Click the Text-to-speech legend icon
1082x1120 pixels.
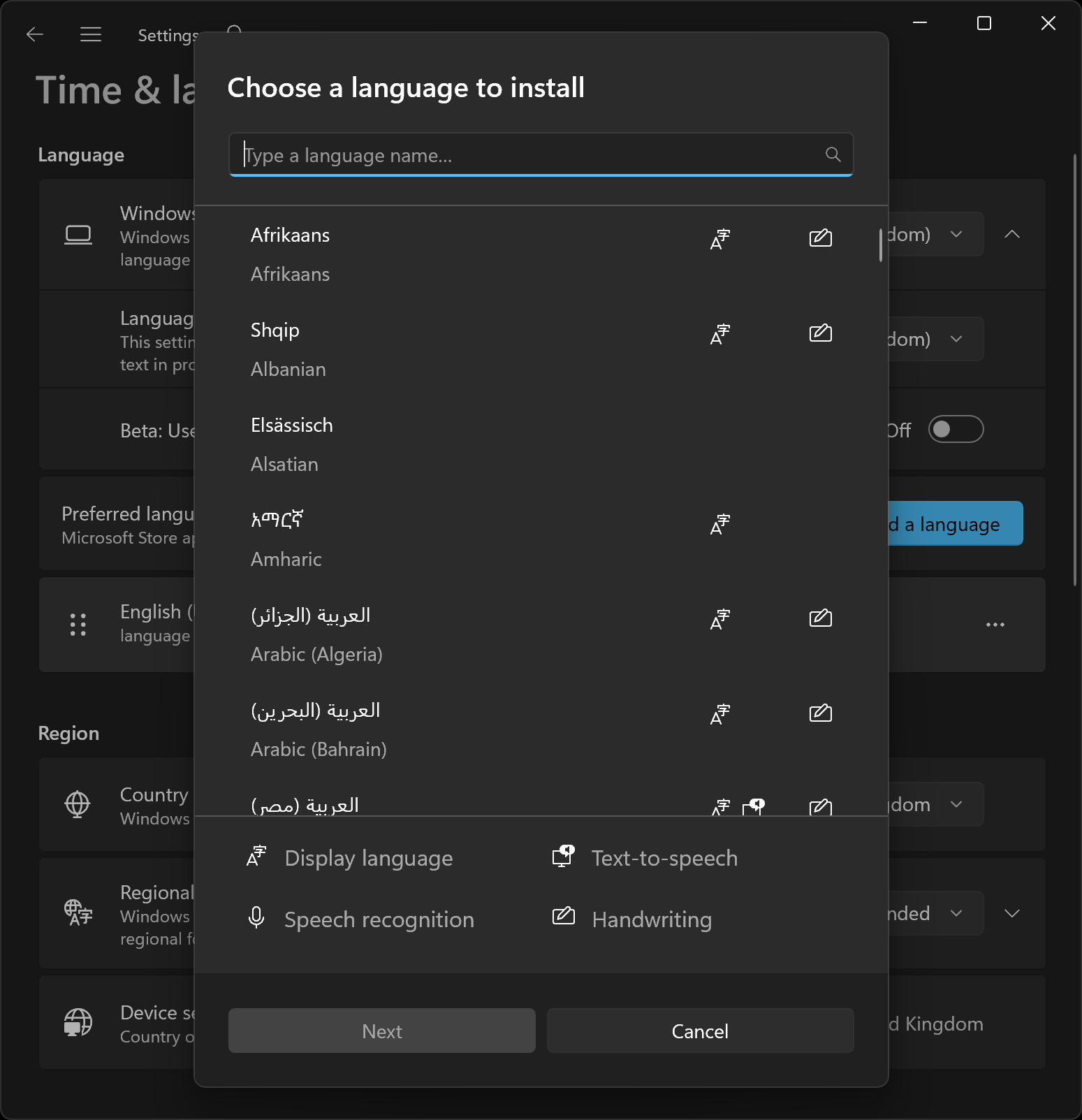(563, 856)
